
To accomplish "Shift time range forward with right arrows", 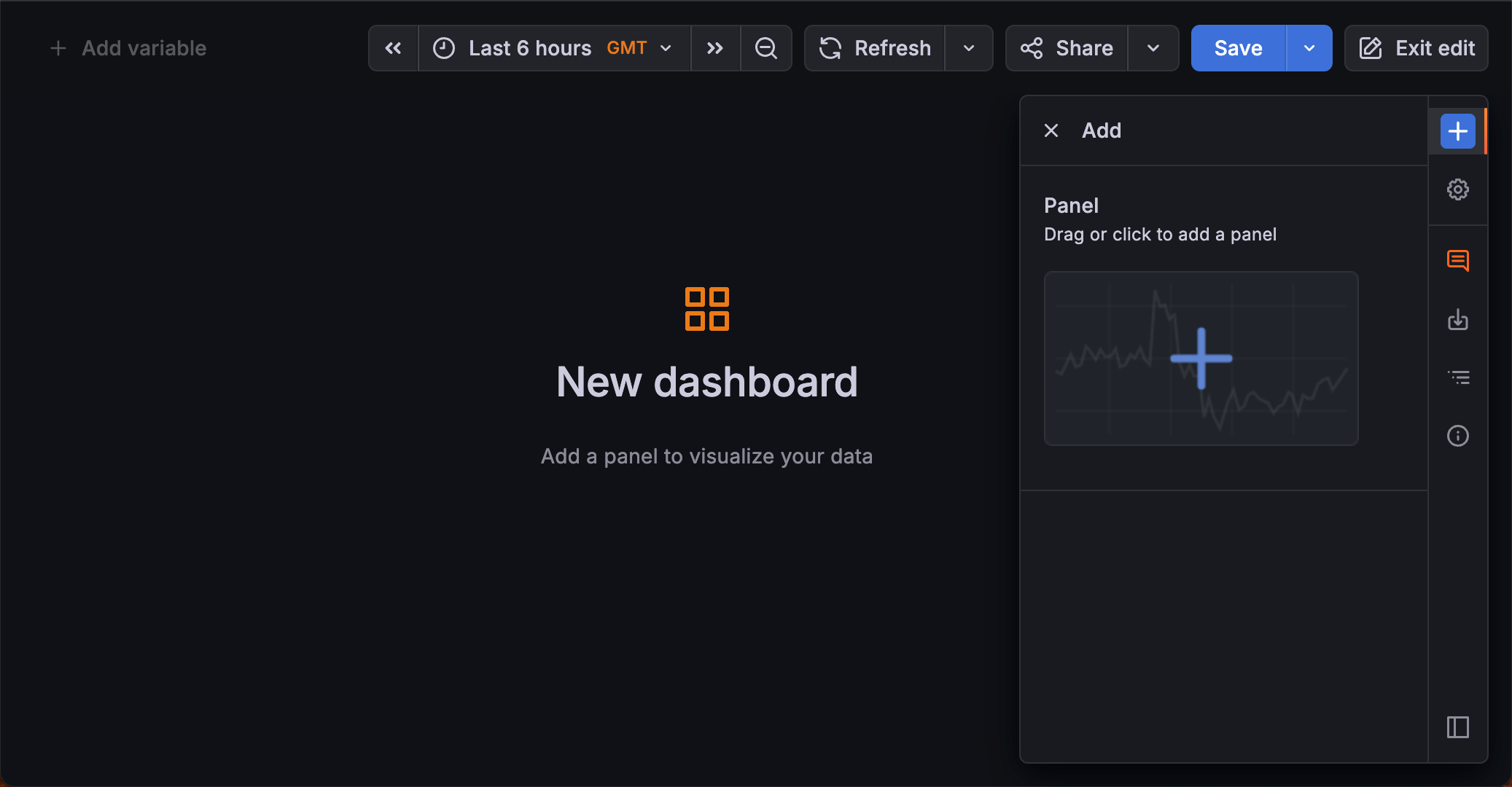I will [715, 48].
